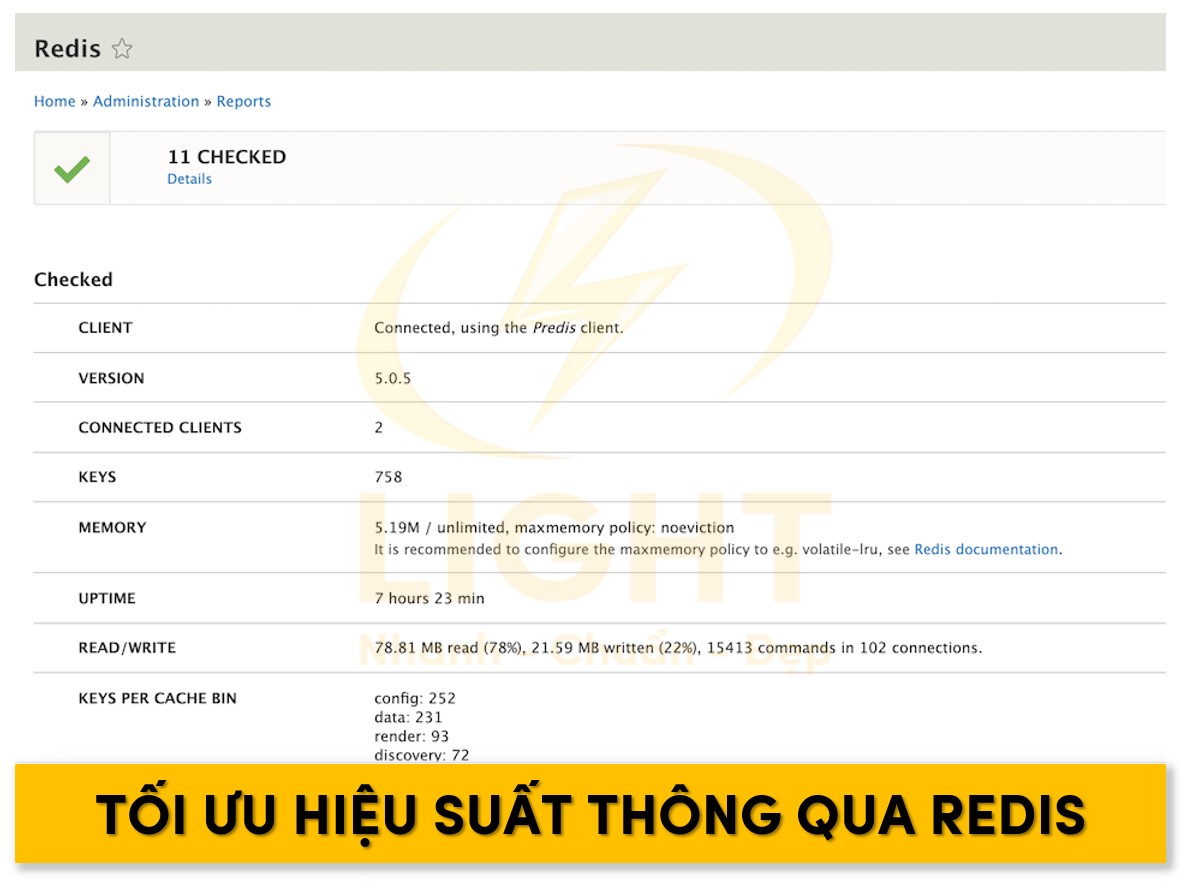This screenshot has height=885, width=1182.
Task: Click the Redis page title
Action: tap(67, 49)
